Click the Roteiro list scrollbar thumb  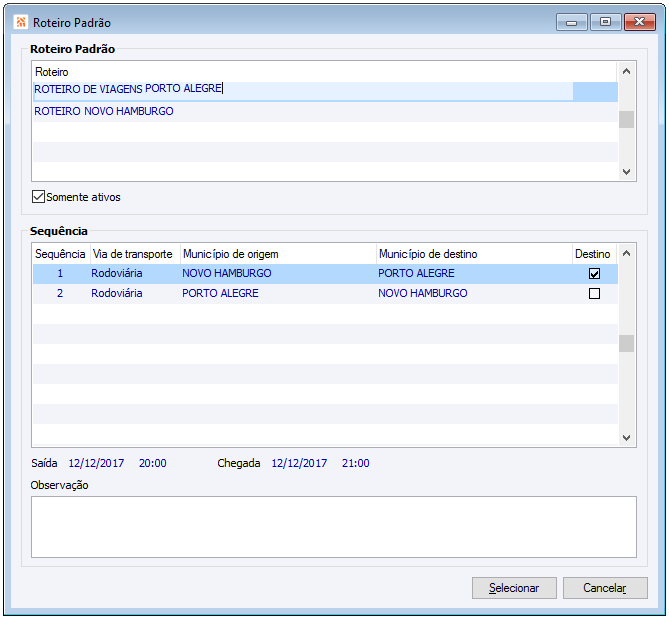point(626,119)
